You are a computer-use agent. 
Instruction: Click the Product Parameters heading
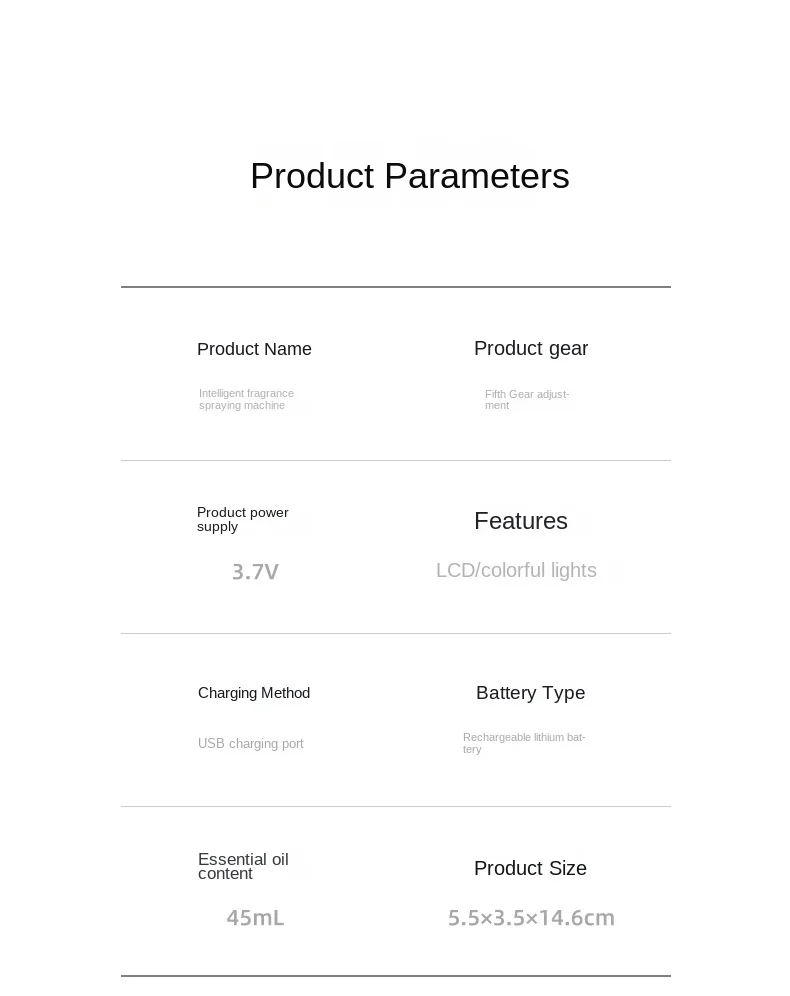click(409, 176)
